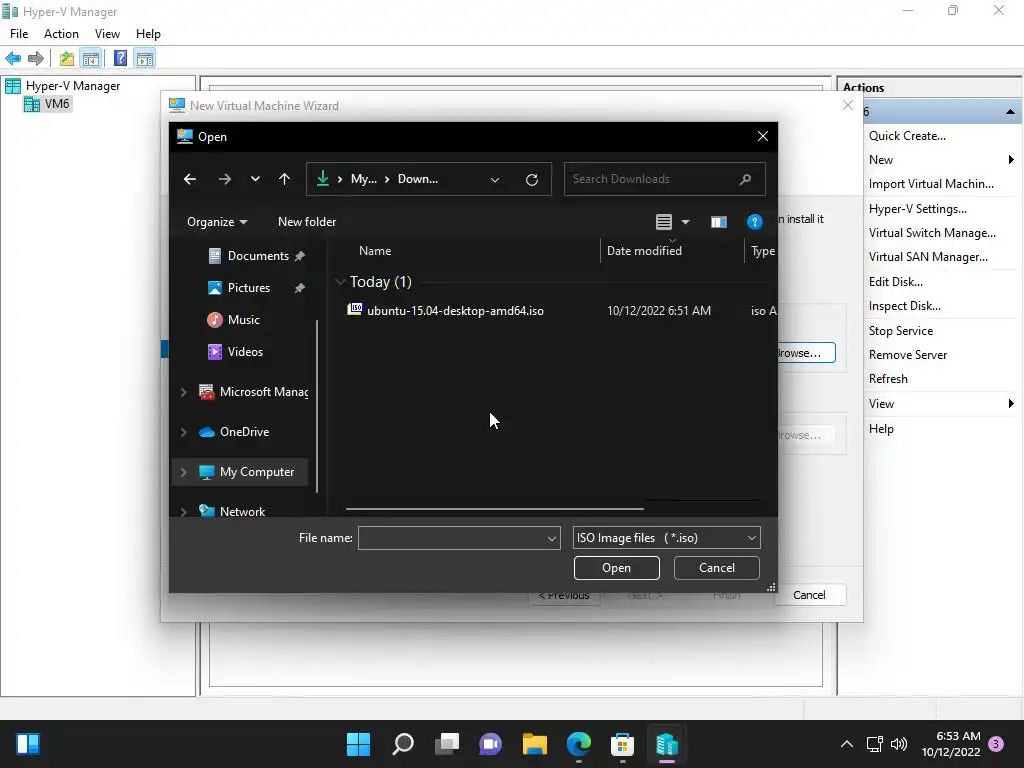Open the View submenu in Actions pane

pos(940,404)
